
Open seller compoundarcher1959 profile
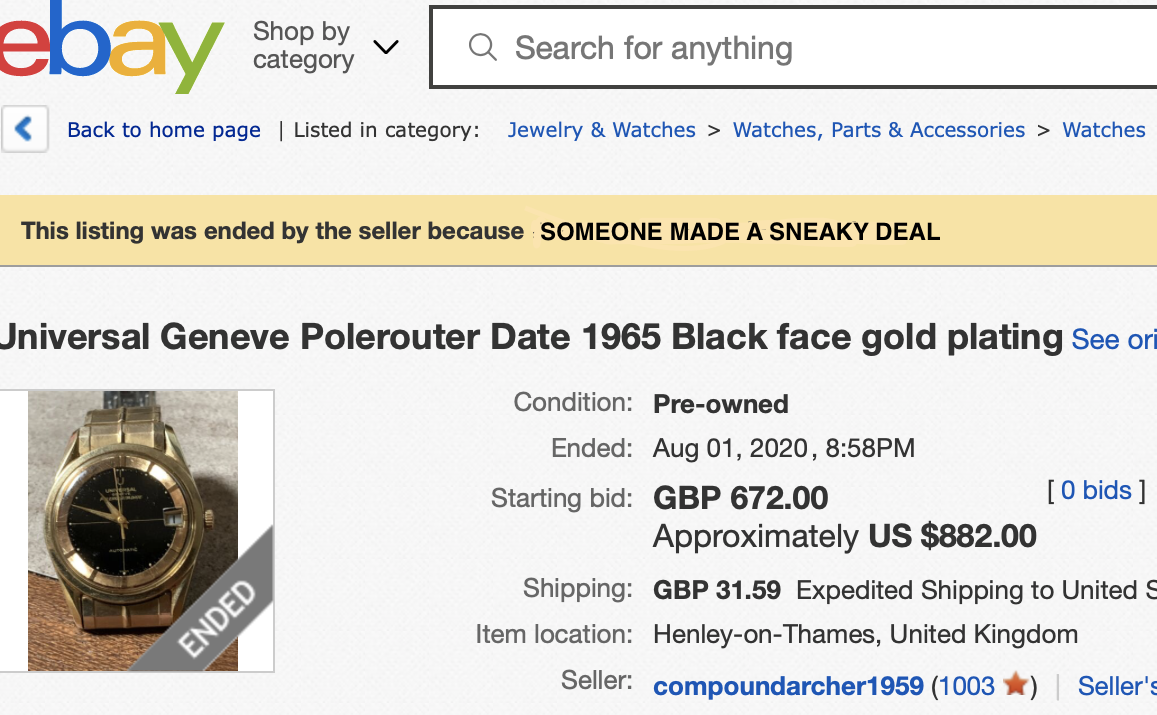tap(788, 687)
